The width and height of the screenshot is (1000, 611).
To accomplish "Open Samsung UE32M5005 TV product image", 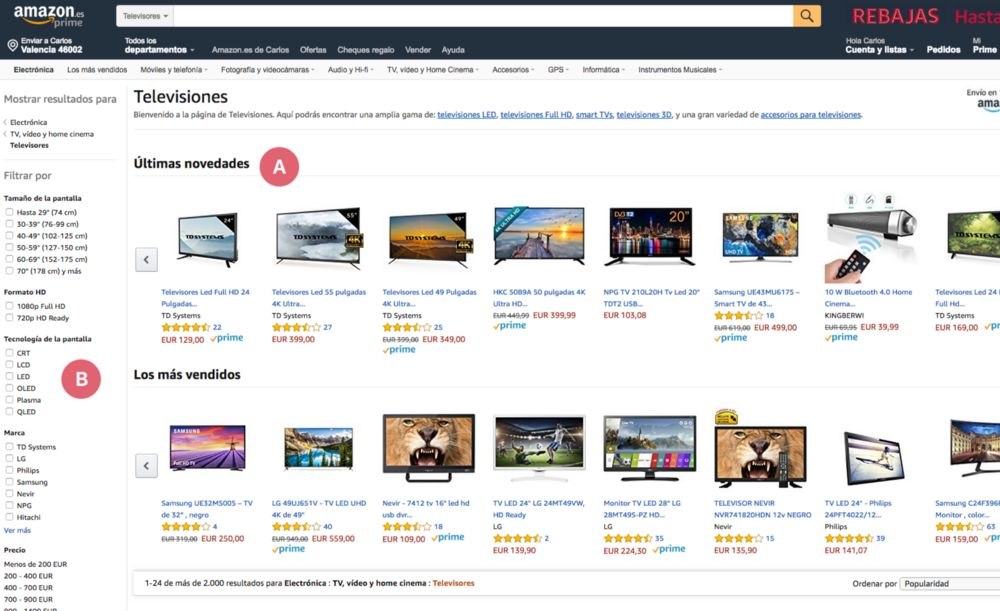I will 208,448.
